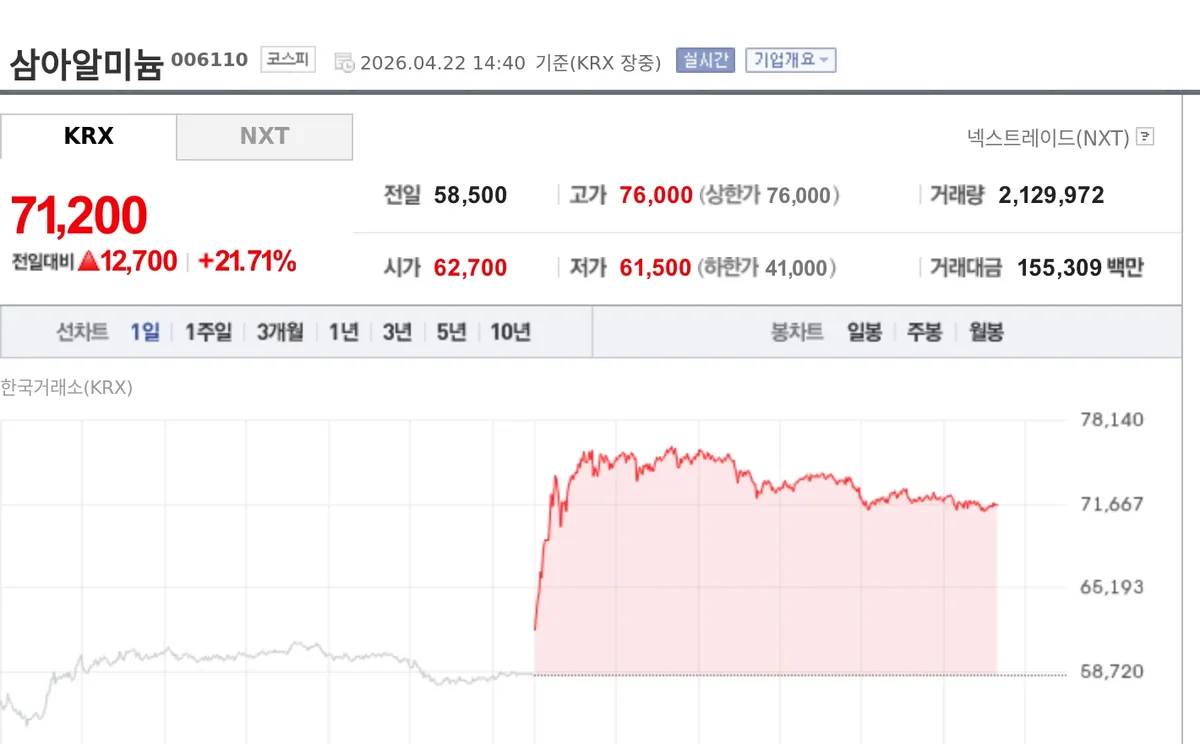Viewport: 1200px width, 744px height.
Task: Click the red up-triangle change indicator
Action: [x=88, y=262]
